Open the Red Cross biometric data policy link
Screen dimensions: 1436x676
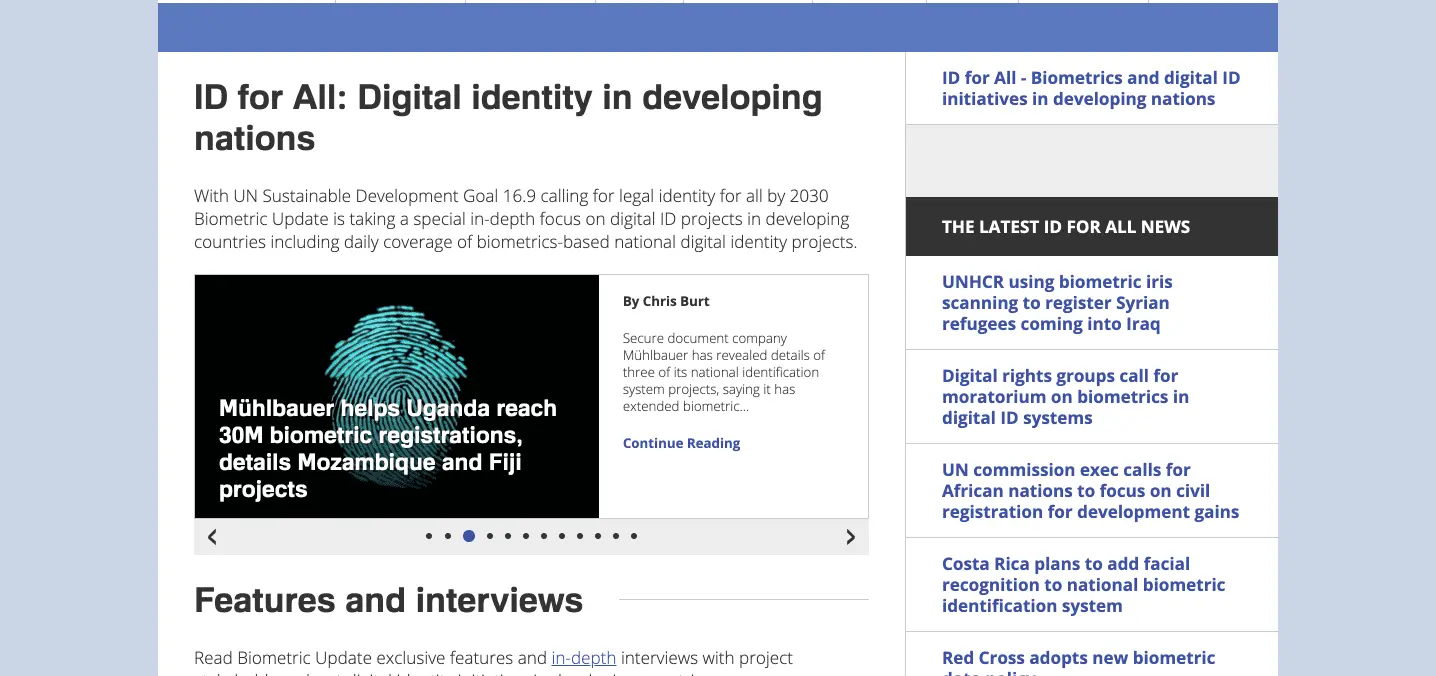click(1078, 658)
